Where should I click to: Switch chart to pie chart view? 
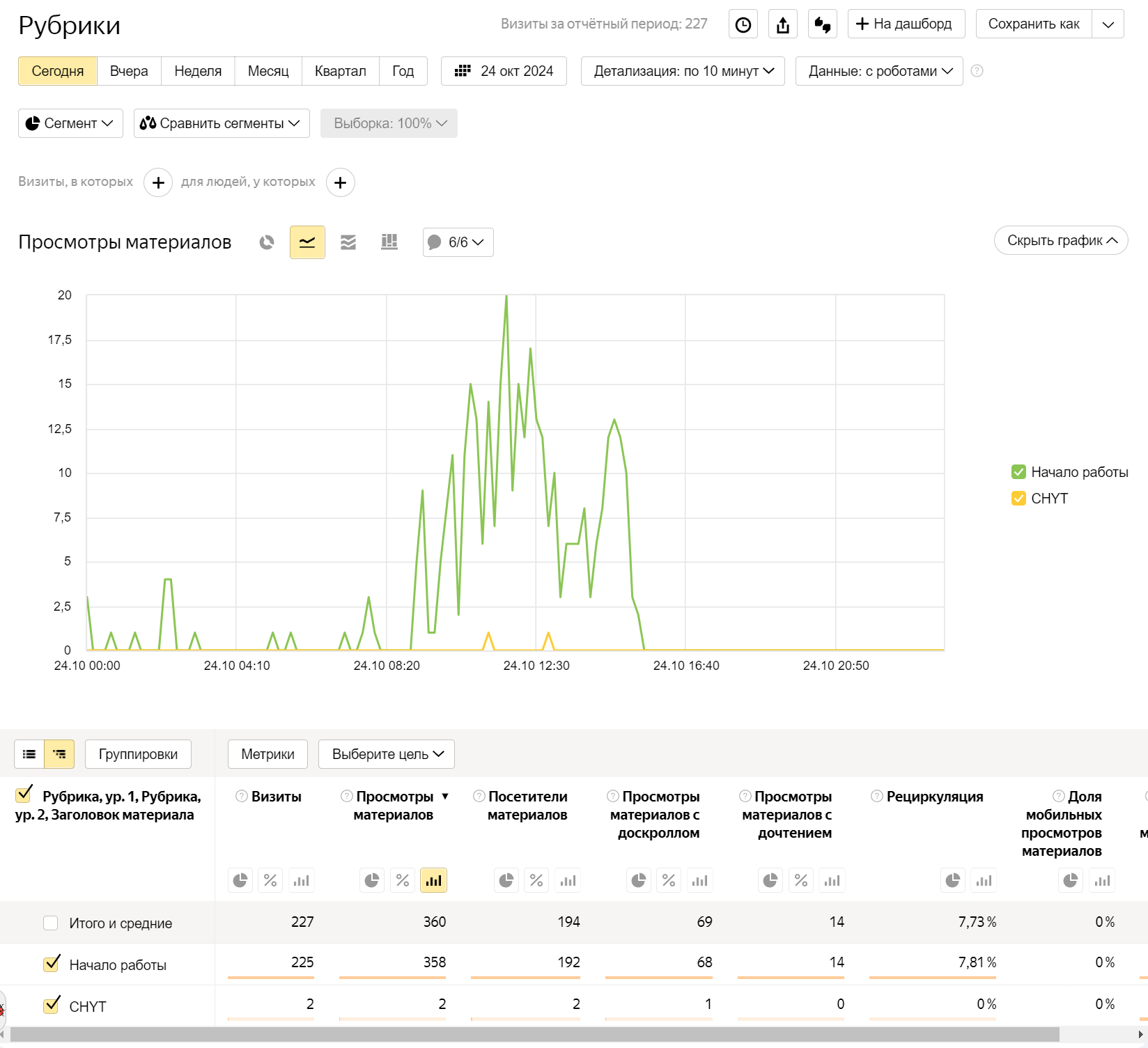pyautogui.click(x=267, y=242)
